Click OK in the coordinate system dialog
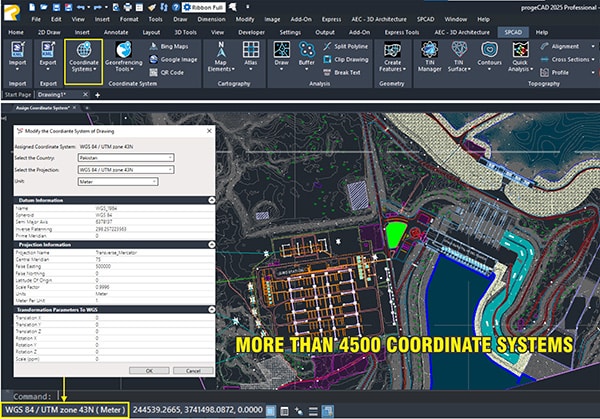Screen dimensions: 600x419 tap(149, 370)
